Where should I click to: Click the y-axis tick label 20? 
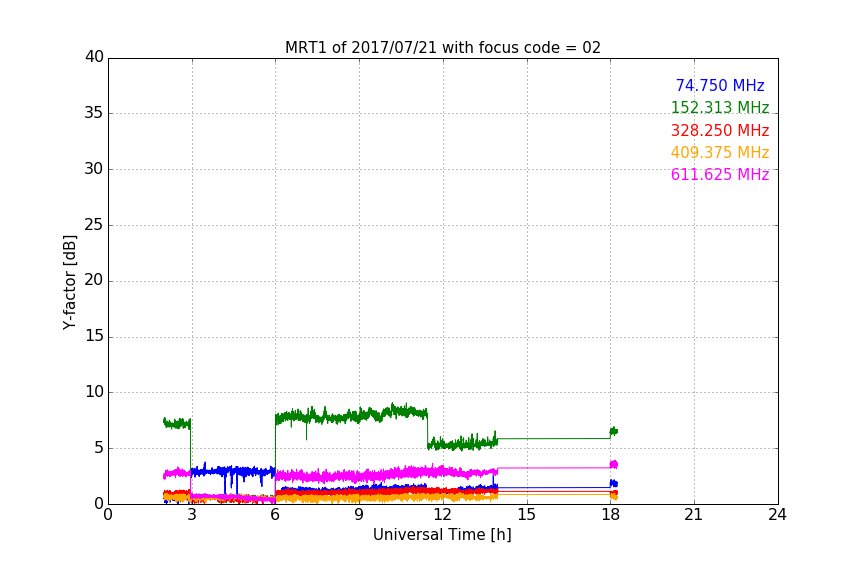click(94, 280)
